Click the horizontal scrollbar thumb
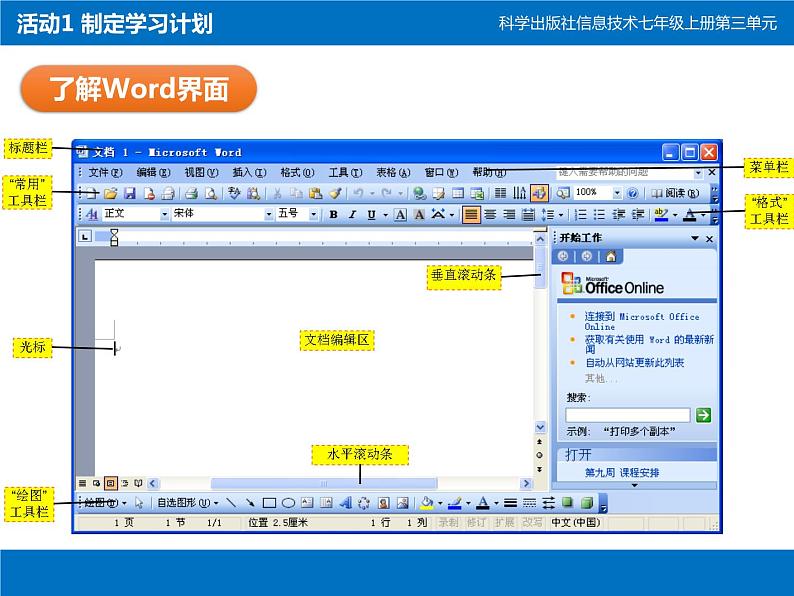The height and width of the screenshot is (596, 794). click(x=324, y=483)
